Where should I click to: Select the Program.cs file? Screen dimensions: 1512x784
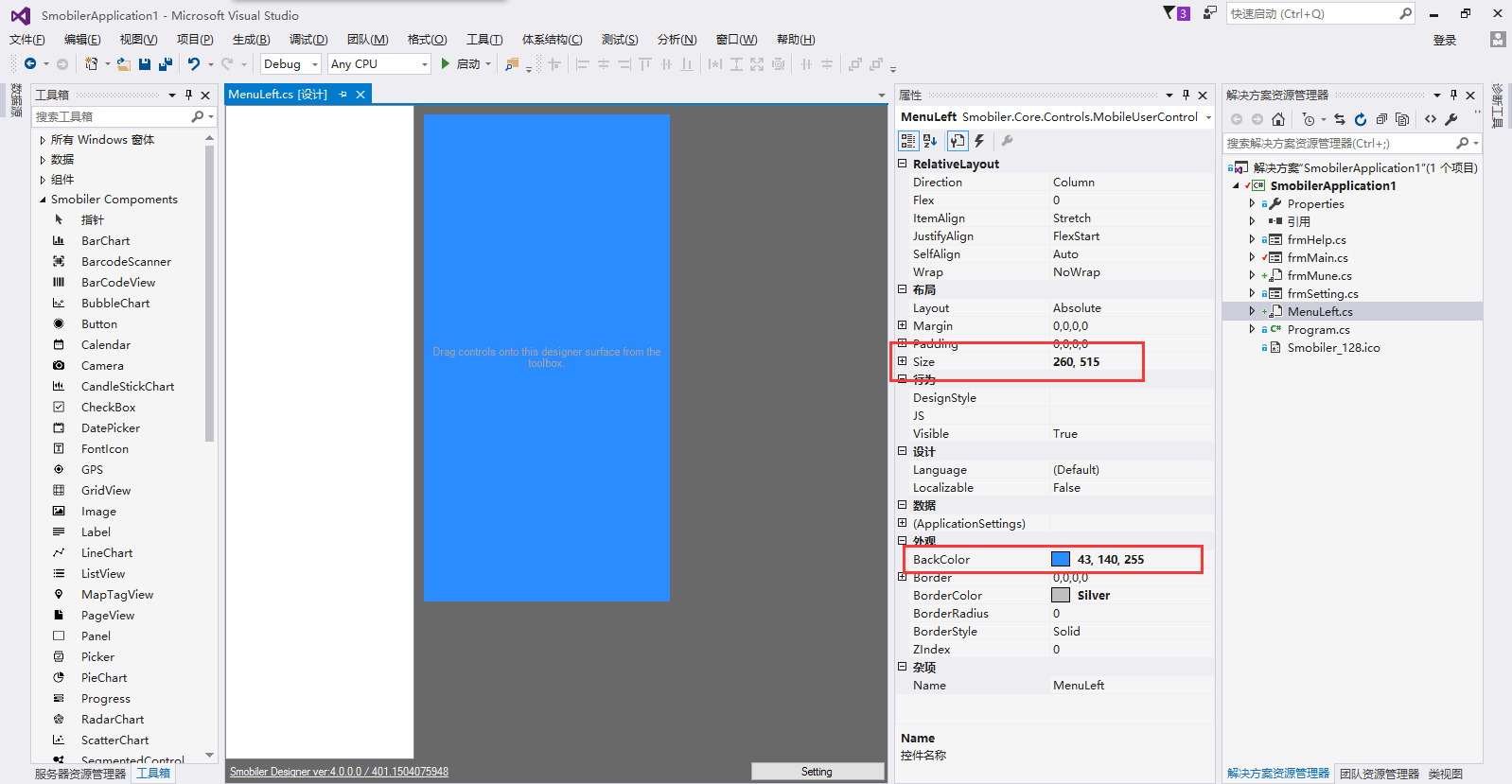click(x=1318, y=330)
